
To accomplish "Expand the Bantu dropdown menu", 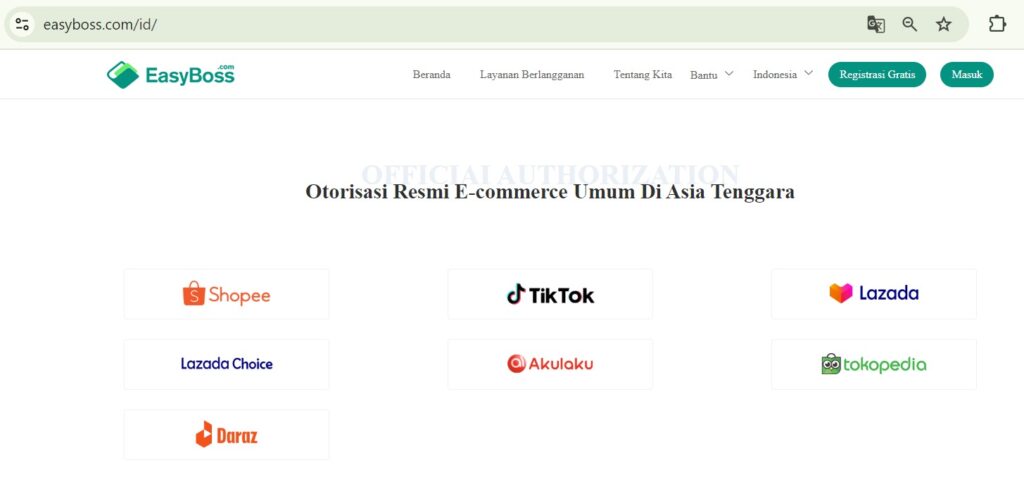I will [x=712, y=74].
